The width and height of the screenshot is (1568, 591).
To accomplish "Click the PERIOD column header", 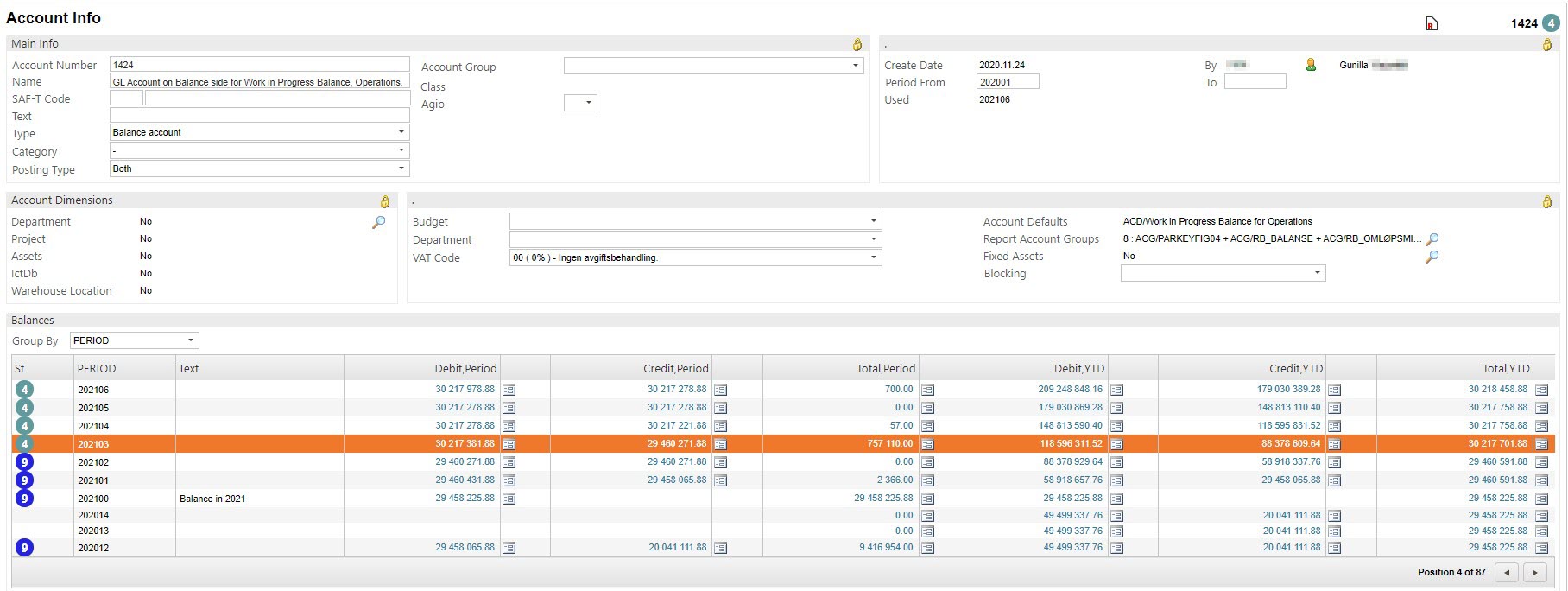I will 97,369.
